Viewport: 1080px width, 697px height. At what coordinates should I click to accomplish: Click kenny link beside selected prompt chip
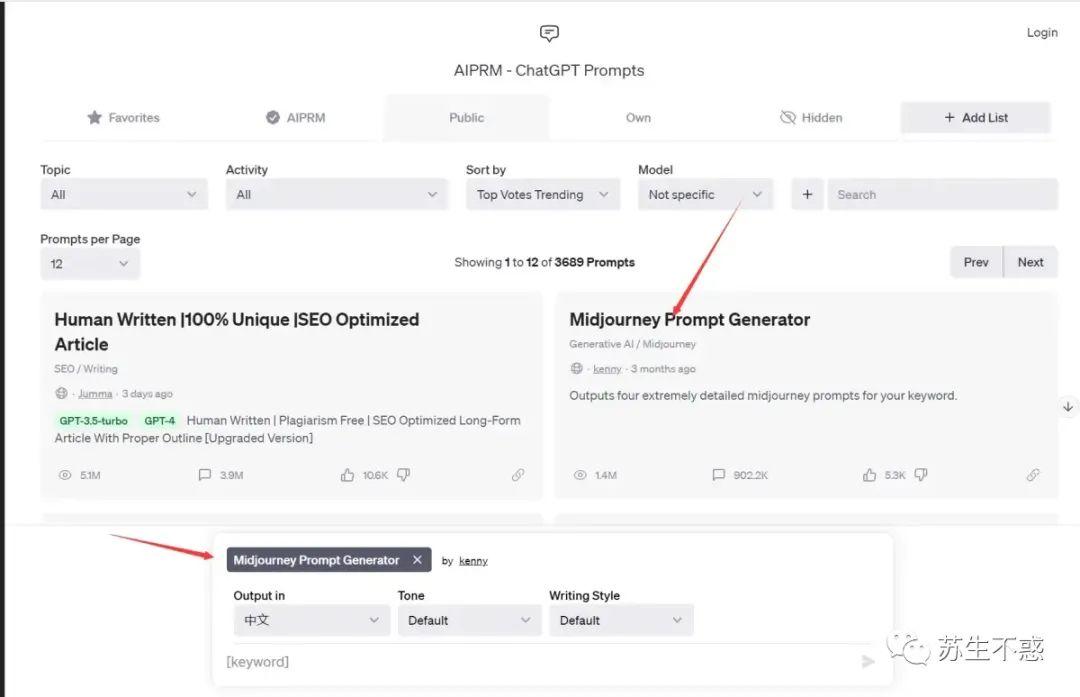point(473,561)
